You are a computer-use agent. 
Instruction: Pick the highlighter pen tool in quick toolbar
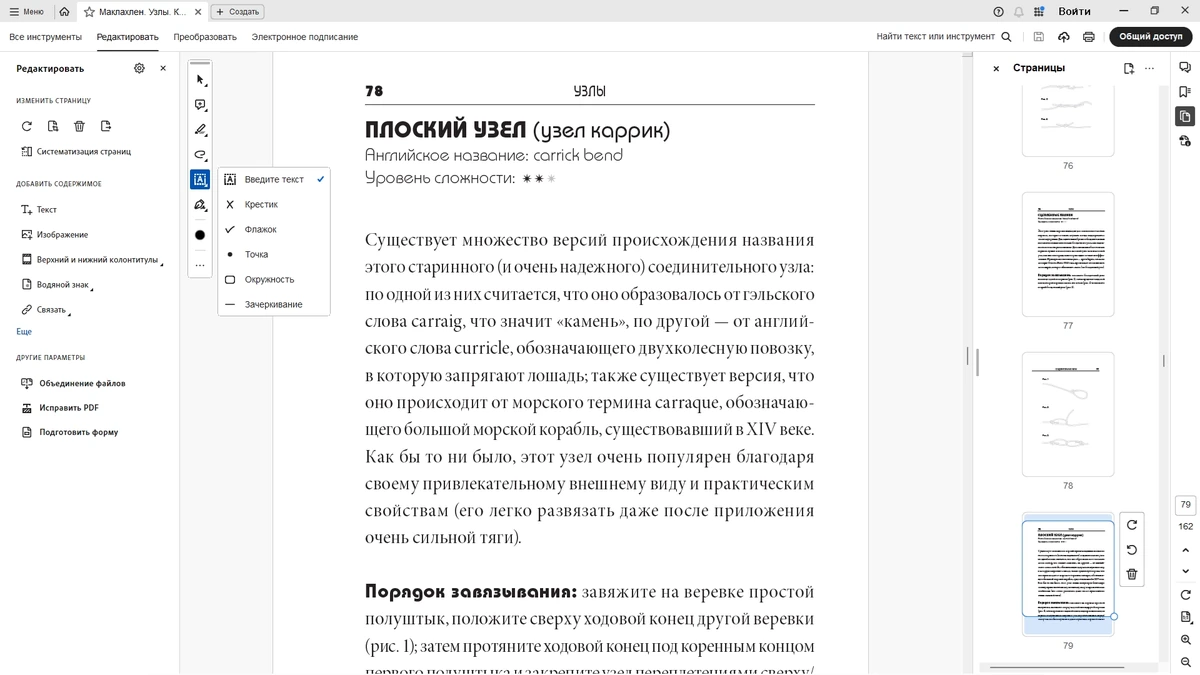200,130
